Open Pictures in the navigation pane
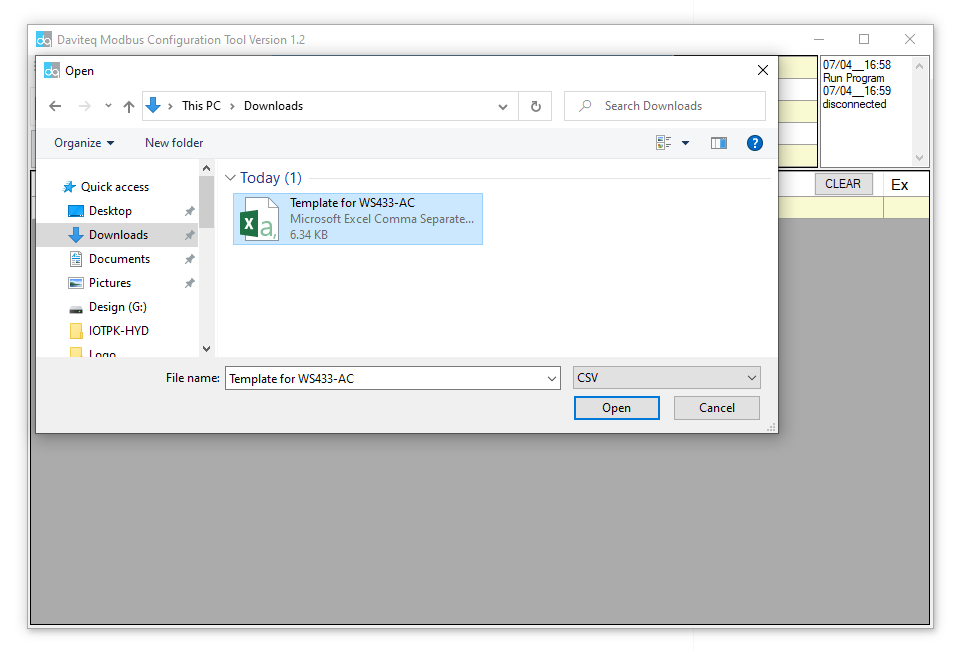 [109, 283]
